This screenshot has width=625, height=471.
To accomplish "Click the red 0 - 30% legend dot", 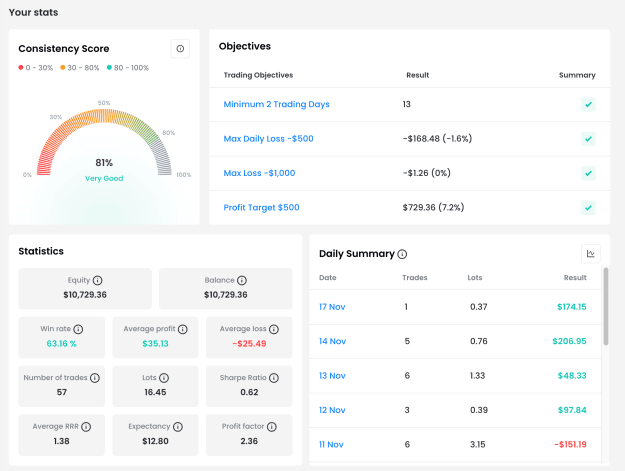I will pos(21,67).
